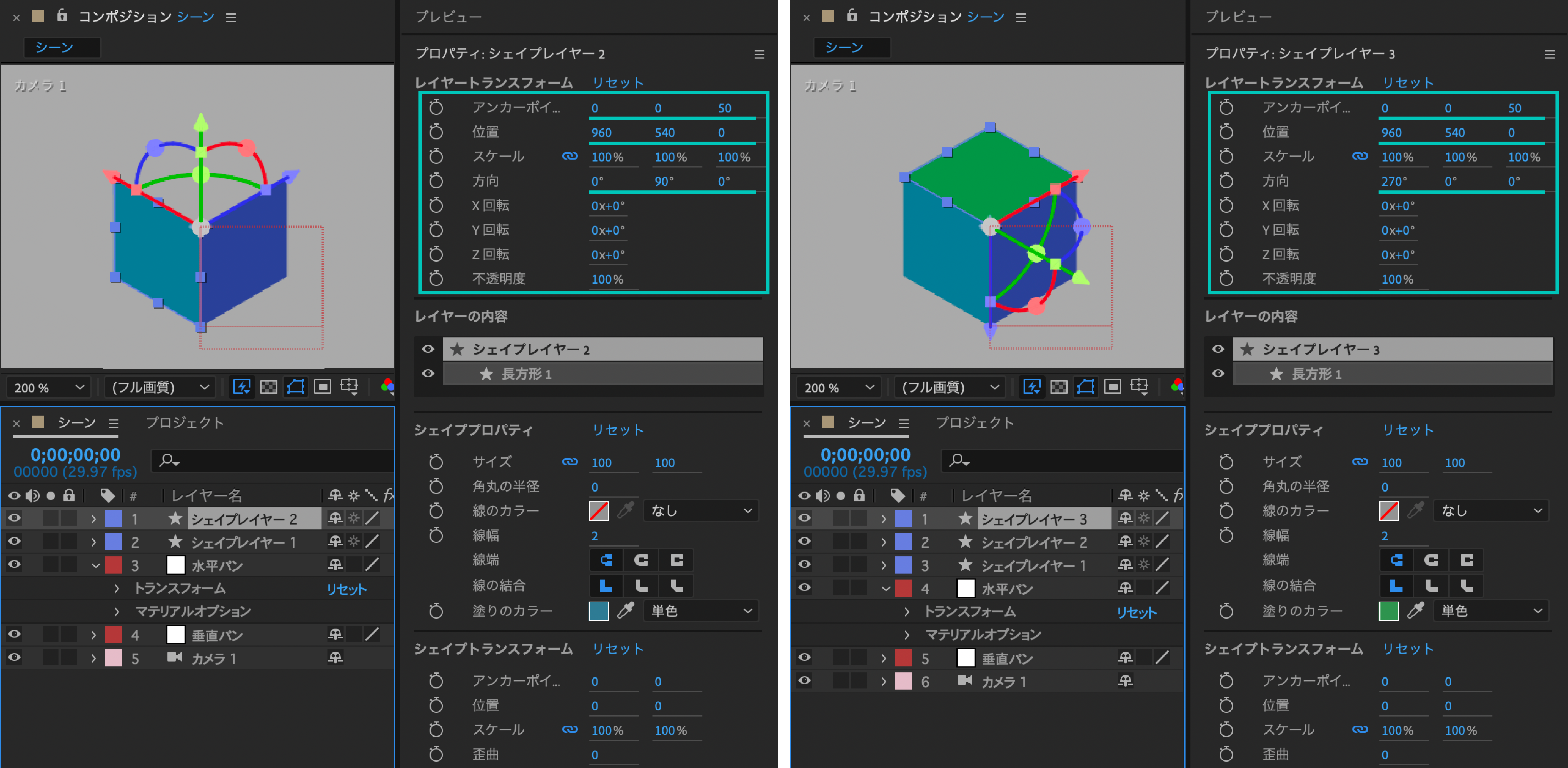Image resolution: width=1568 pixels, height=768 pixels.
Task: Hide 垂直パン layer in right timeline
Action: coord(804,658)
